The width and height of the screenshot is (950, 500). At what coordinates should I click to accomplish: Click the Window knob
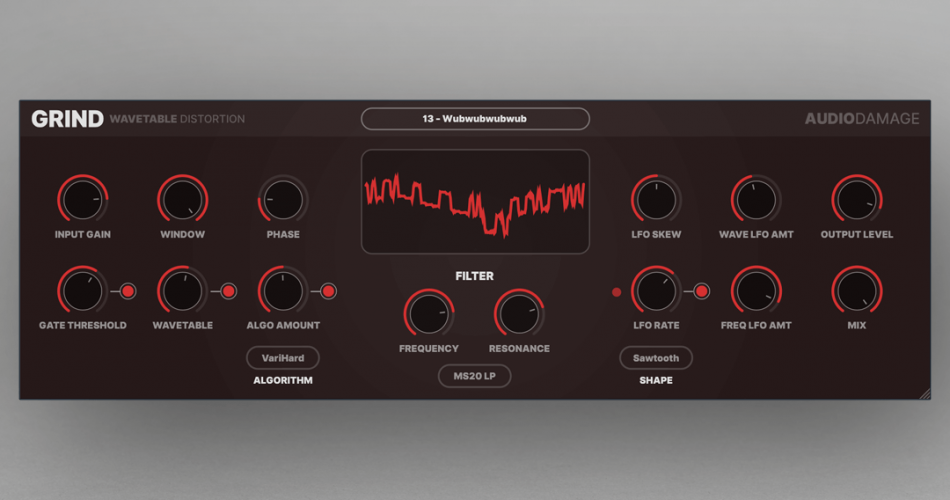click(x=182, y=199)
